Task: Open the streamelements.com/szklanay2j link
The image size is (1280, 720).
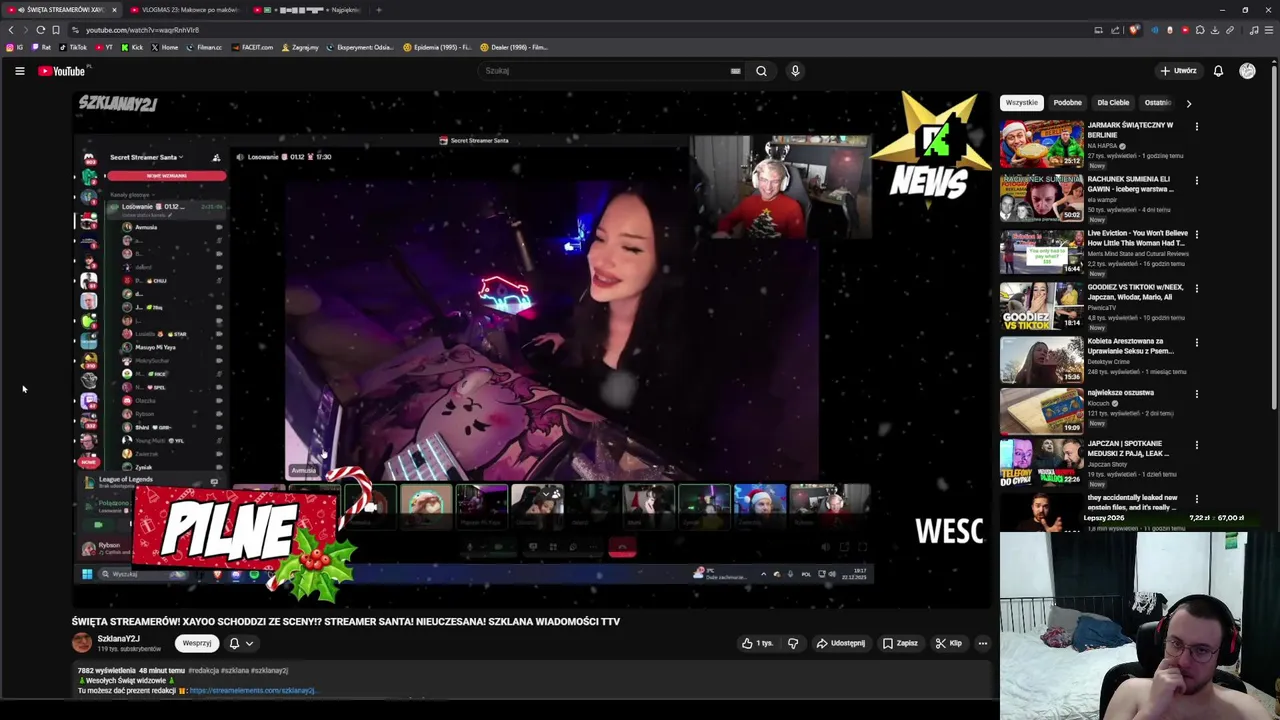Action: (252, 691)
